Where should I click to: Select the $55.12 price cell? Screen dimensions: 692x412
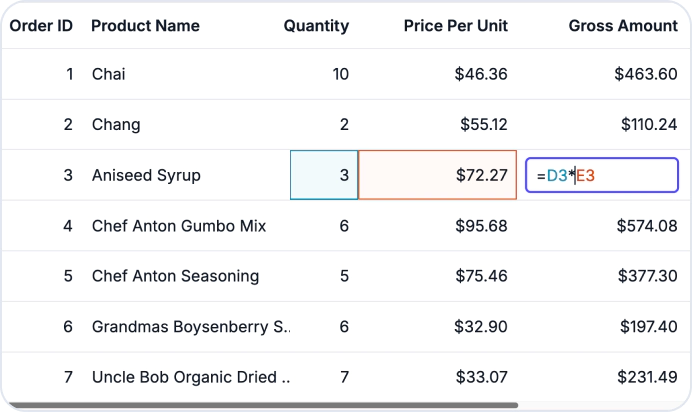coord(437,124)
